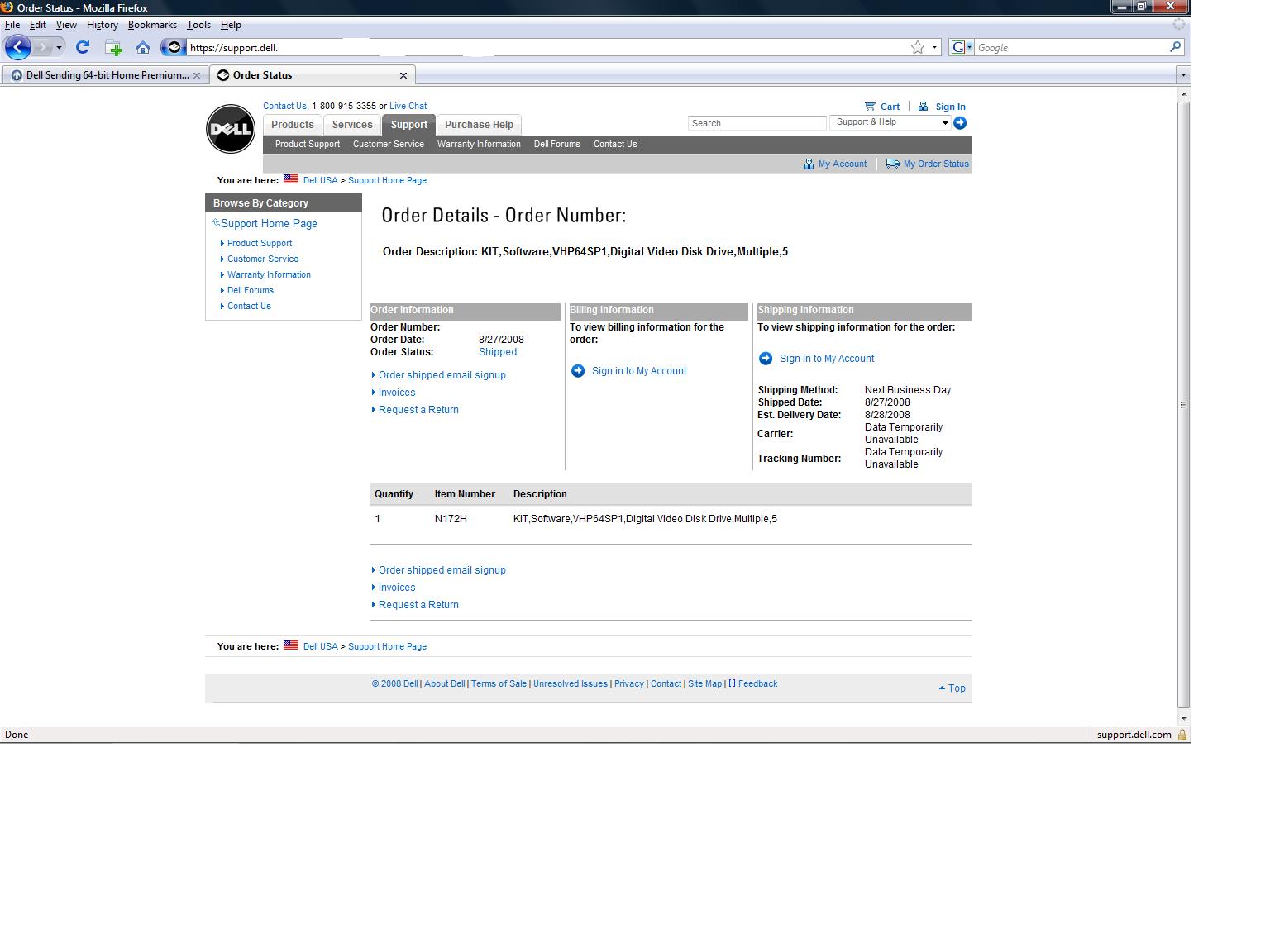This screenshot has height=952, width=1270.
Task: Reload the page with the refresh icon
Action: point(83,47)
